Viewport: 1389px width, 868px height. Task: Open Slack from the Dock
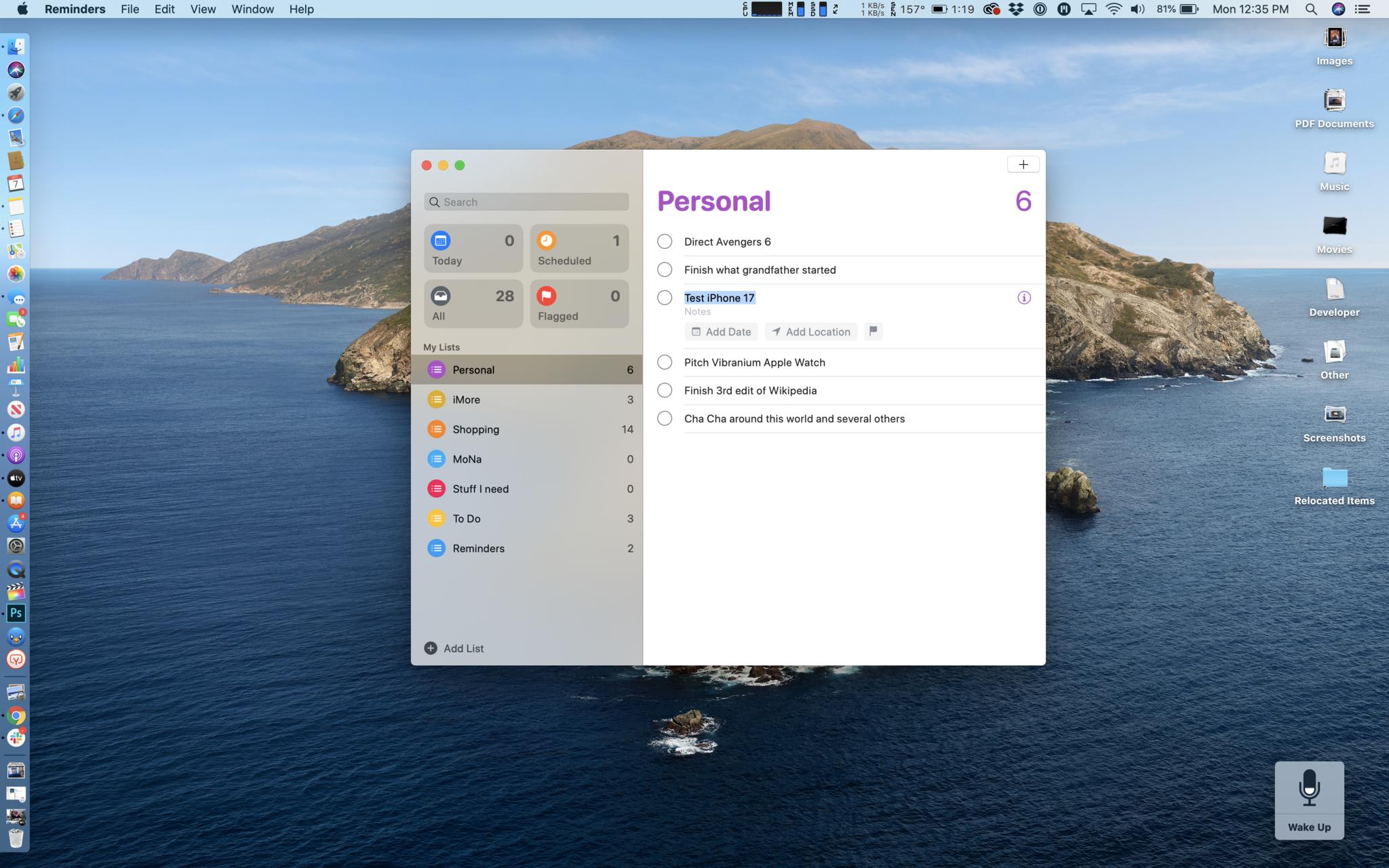pyautogui.click(x=16, y=738)
